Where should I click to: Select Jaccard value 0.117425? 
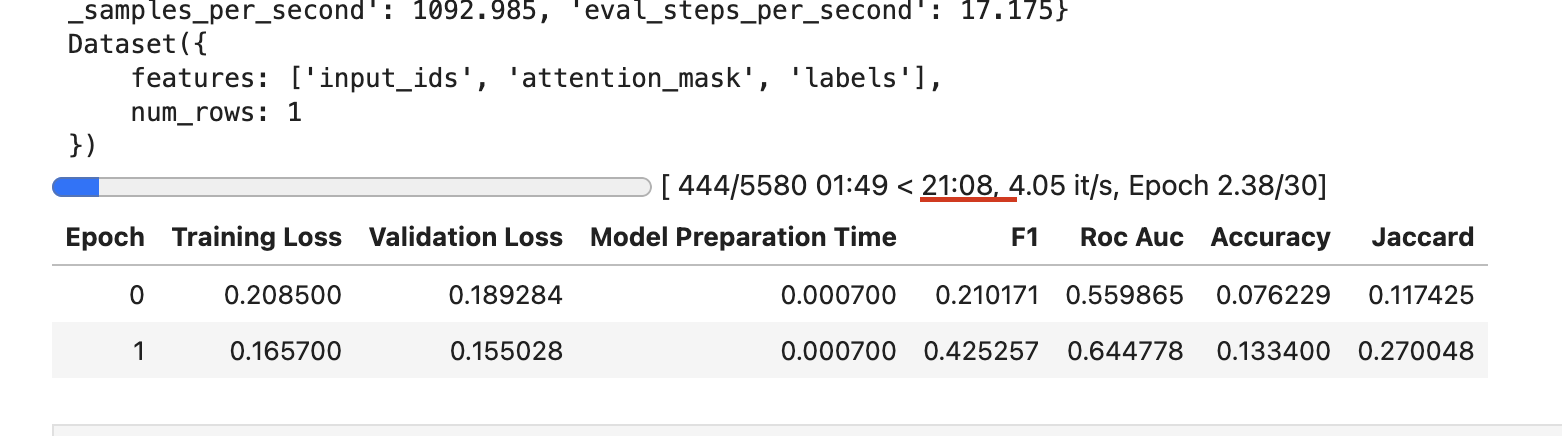[1417, 295]
